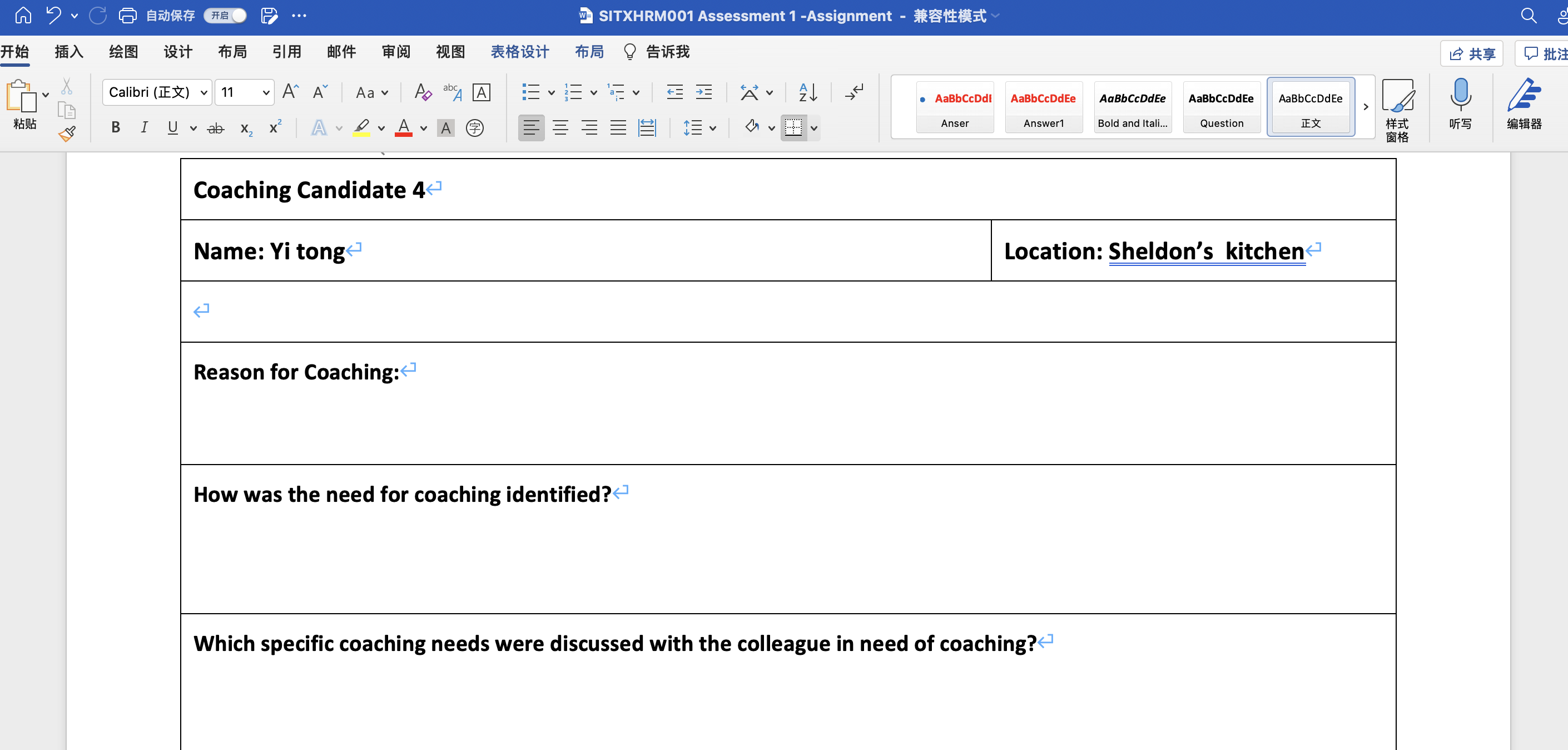Align text to the right

(589, 127)
